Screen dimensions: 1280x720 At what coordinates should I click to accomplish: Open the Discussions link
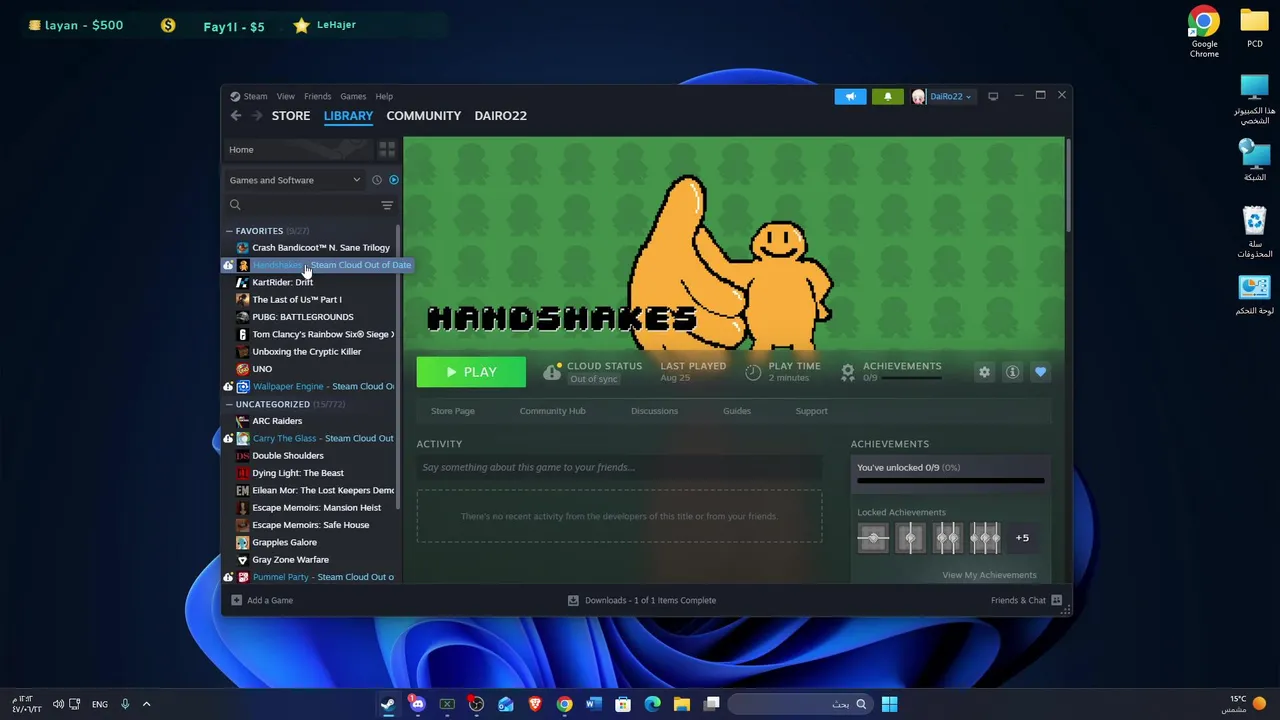(x=654, y=411)
